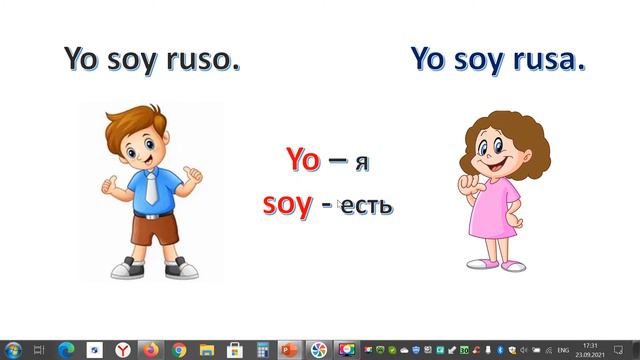Open the Windows Start menu

pos(13,350)
